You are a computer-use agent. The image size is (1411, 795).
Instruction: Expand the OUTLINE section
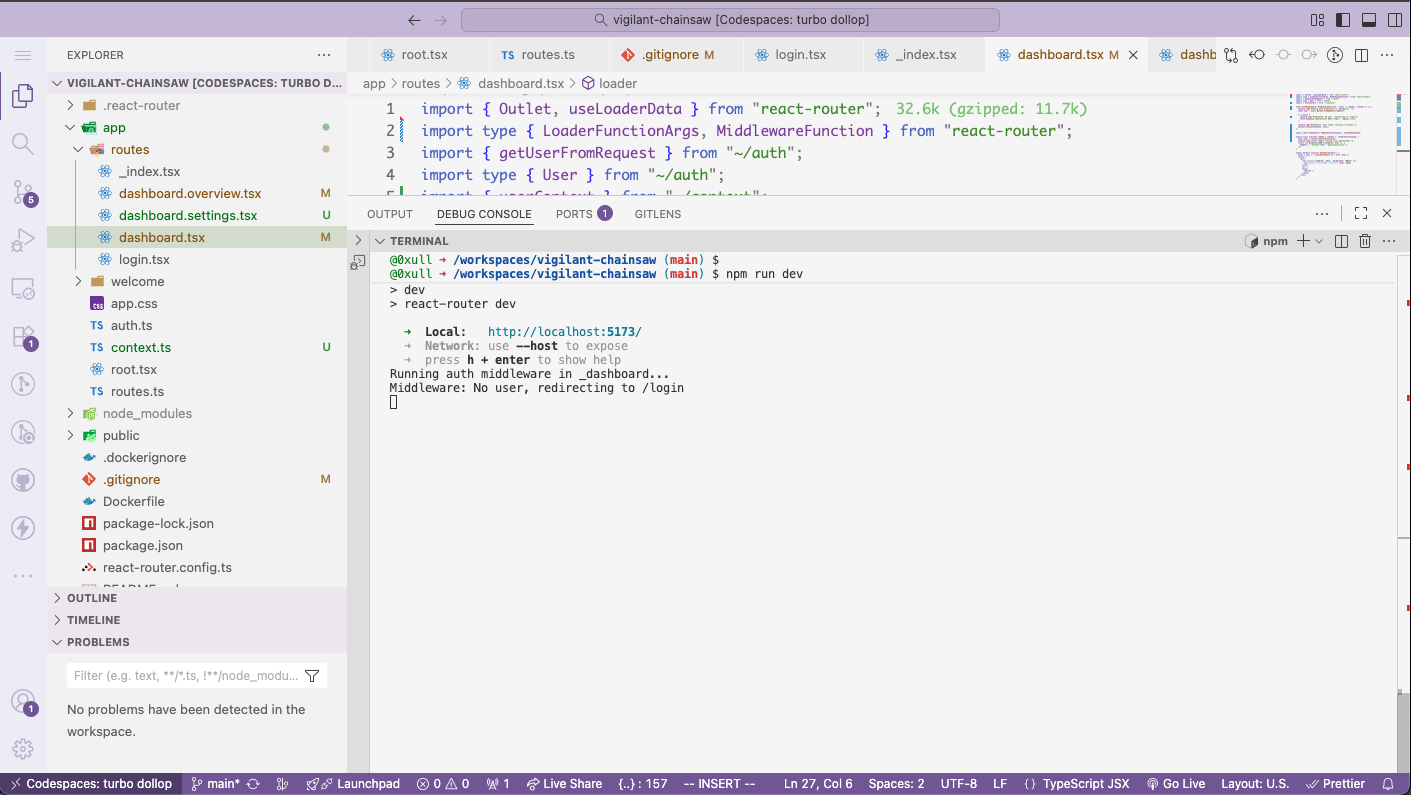[196, 598]
